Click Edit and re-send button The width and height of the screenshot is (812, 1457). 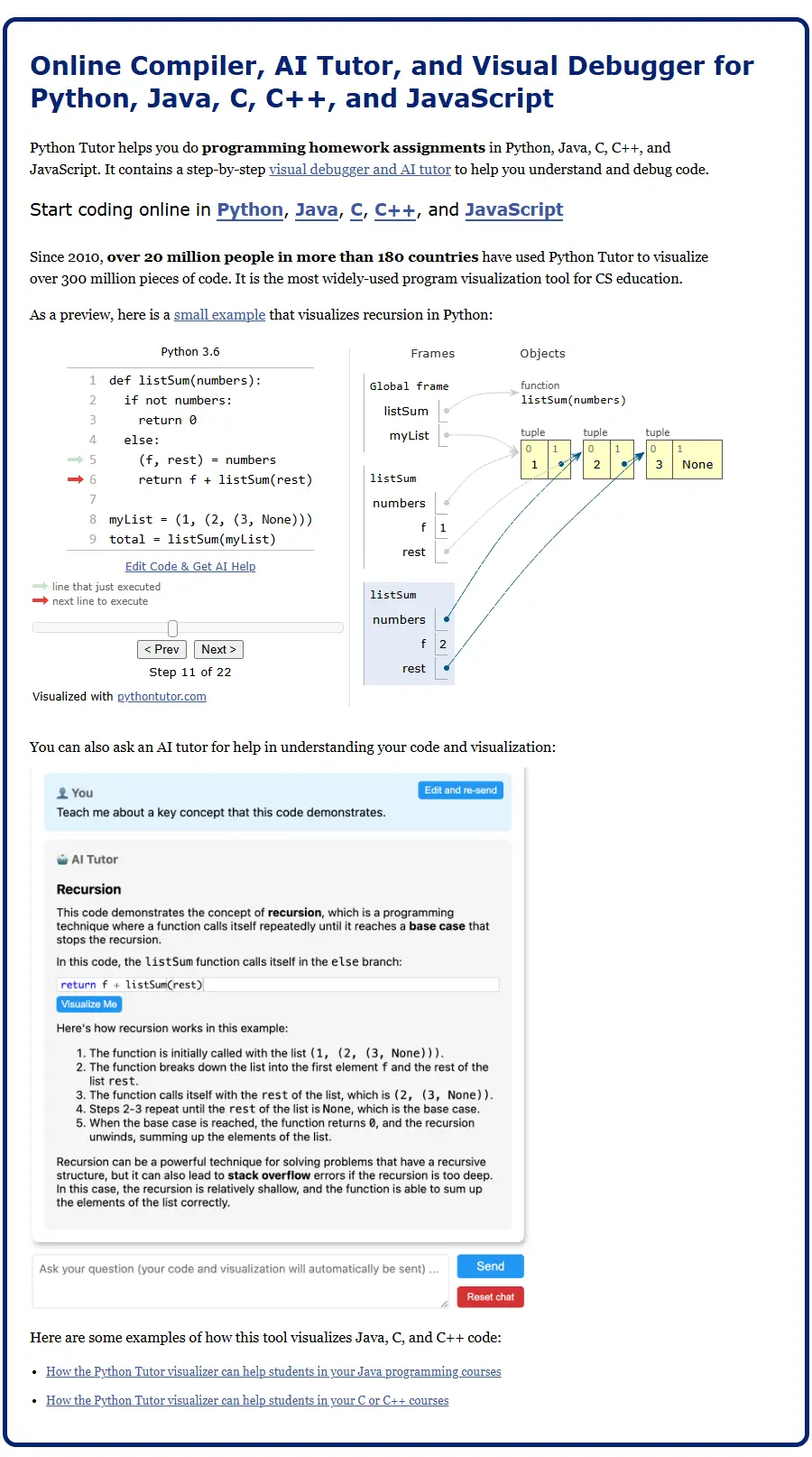(x=460, y=791)
